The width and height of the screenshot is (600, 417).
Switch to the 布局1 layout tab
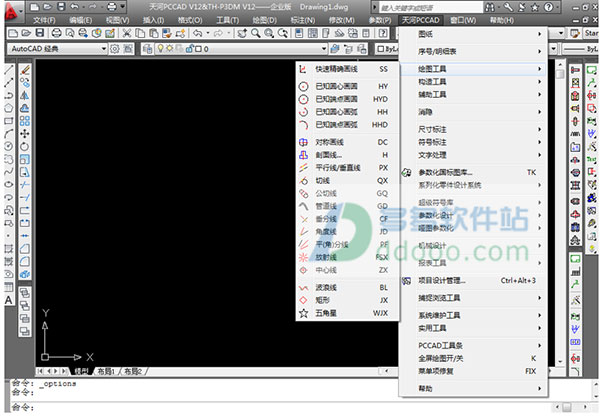click(x=106, y=371)
